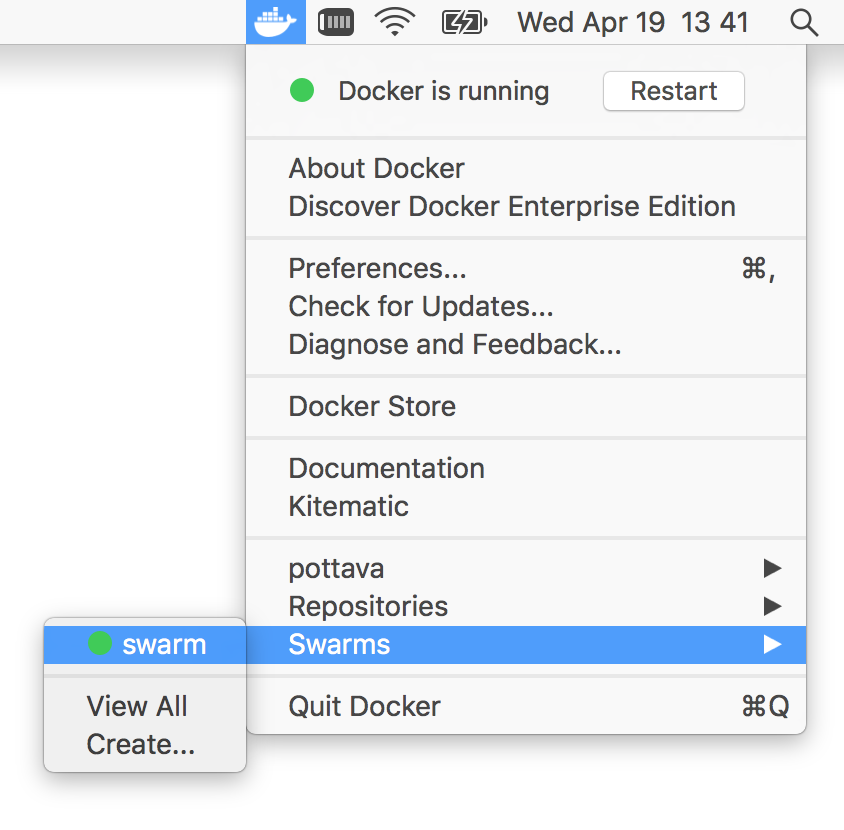
Task: Open Spotlight search magnifier icon
Action: coord(804,23)
